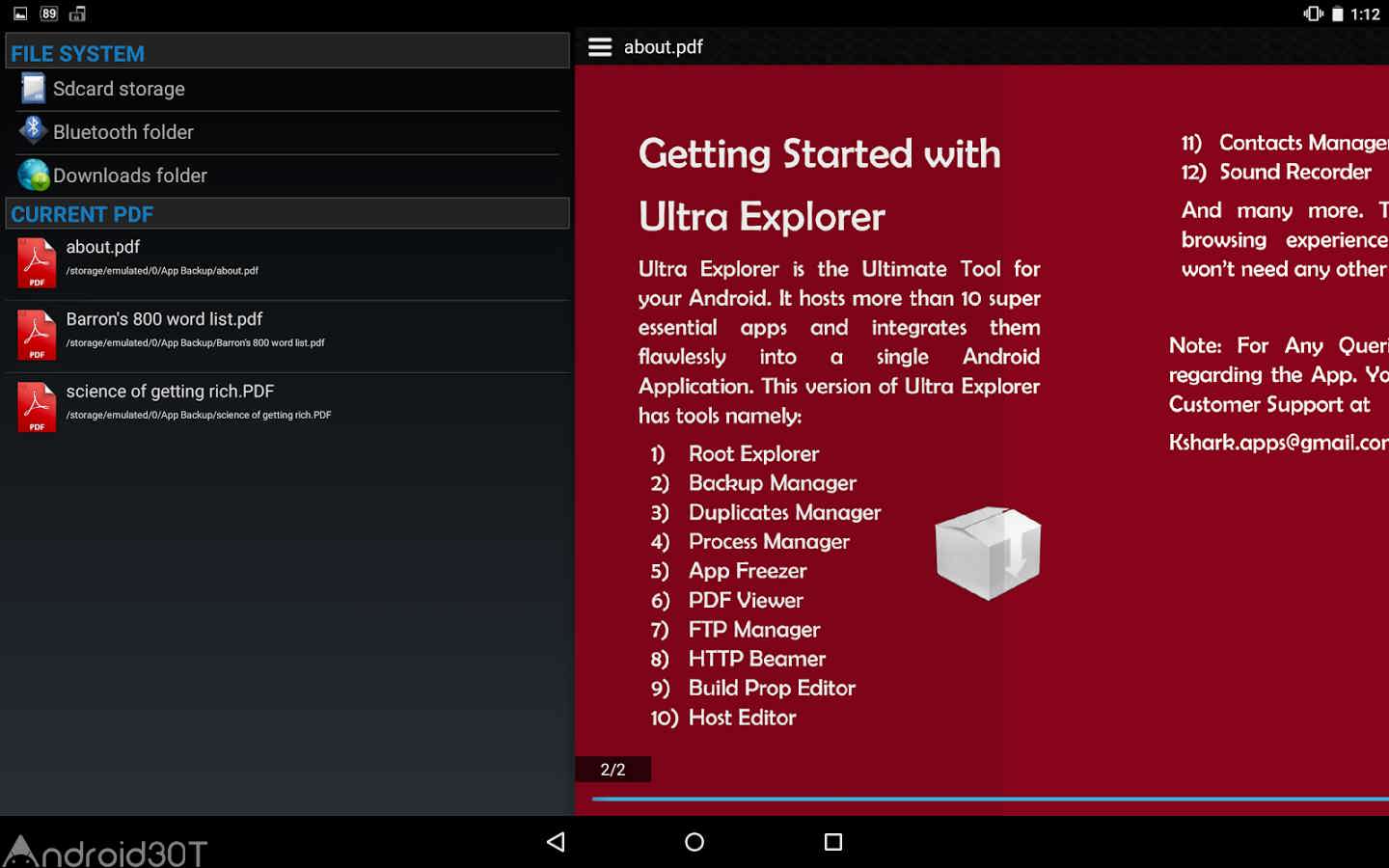Click 'HTTP Beamer' in the tools list
The width and height of the screenshot is (1389, 868).
click(757, 659)
